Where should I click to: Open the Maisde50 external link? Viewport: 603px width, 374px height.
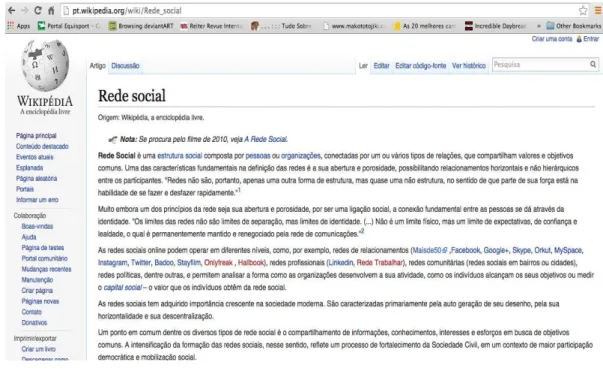tap(430, 250)
